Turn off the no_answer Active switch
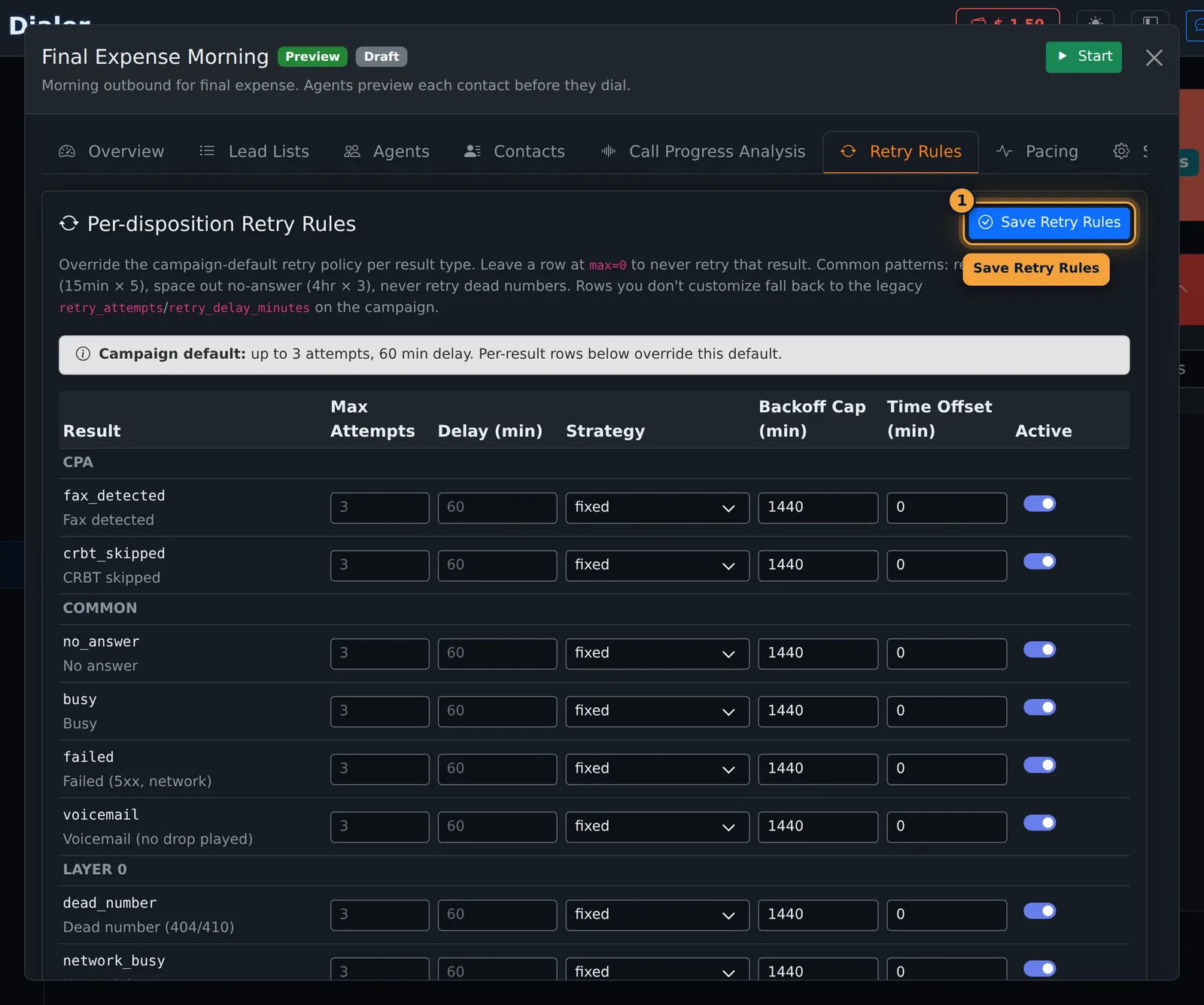This screenshot has width=1204, height=1005. click(x=1039, y=650)
